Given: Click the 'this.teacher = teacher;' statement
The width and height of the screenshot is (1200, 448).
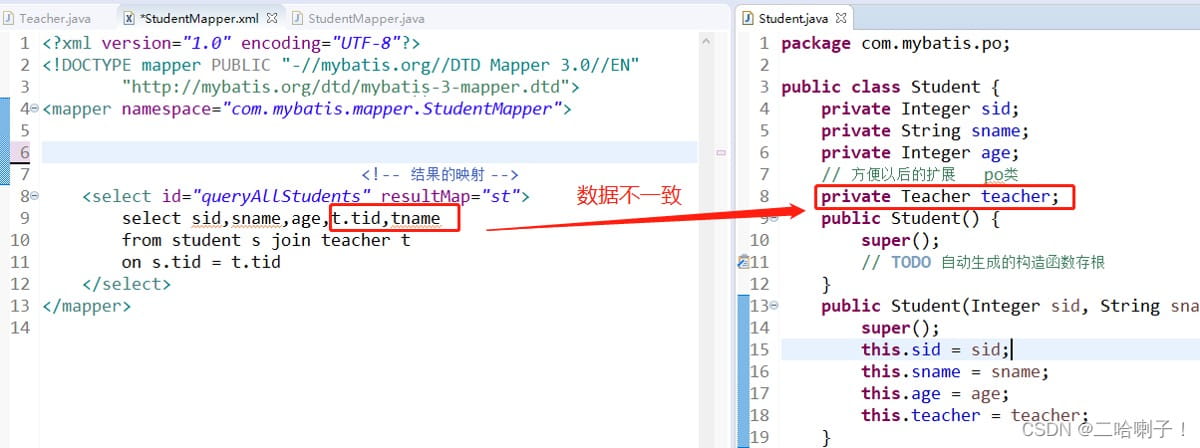Looking at the screenshot, I should pos(975,416).
